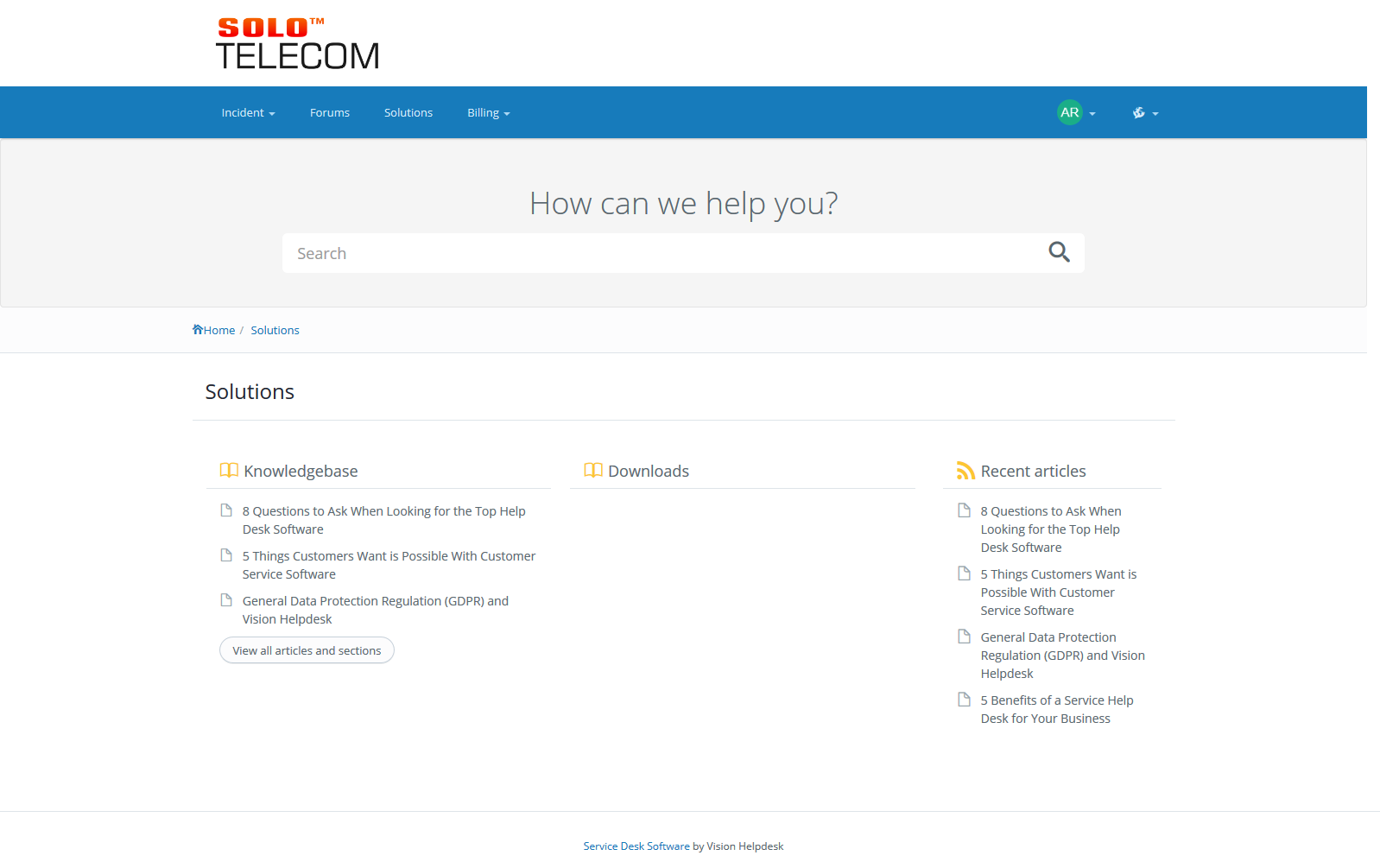Click the Solo Telecom logo
The width and height of the screenshot is (1380, 868).
297,43
